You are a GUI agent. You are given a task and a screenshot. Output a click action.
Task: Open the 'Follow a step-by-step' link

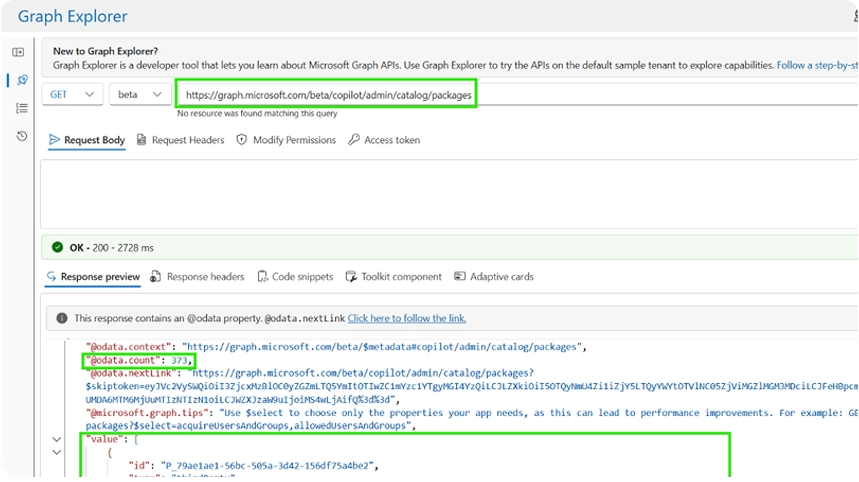pyautogui.click(x=817, y=65)
